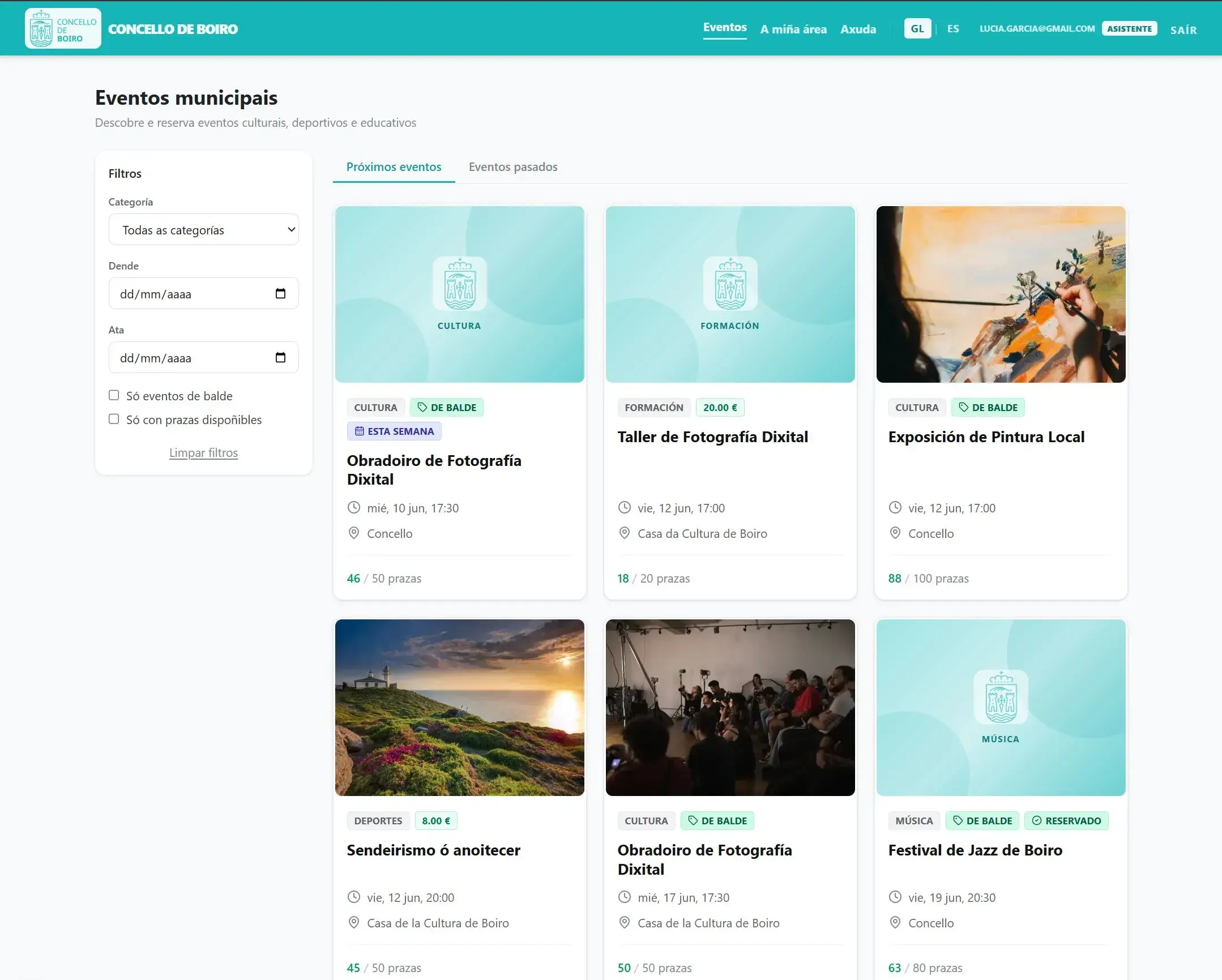Click DE BALDE tag on 10 jun Obradoiro card
The height and width of the screenshot is (980, 1222).
[x=447, y=408]
